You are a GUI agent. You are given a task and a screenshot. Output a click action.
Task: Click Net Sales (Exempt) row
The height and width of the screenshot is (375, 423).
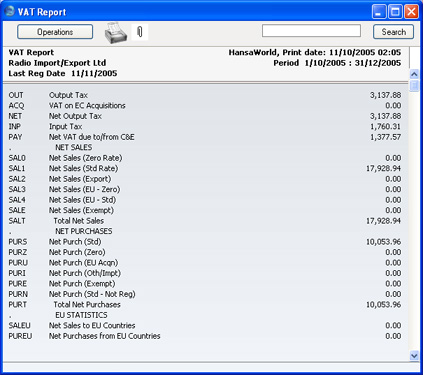tap(205, 210)
